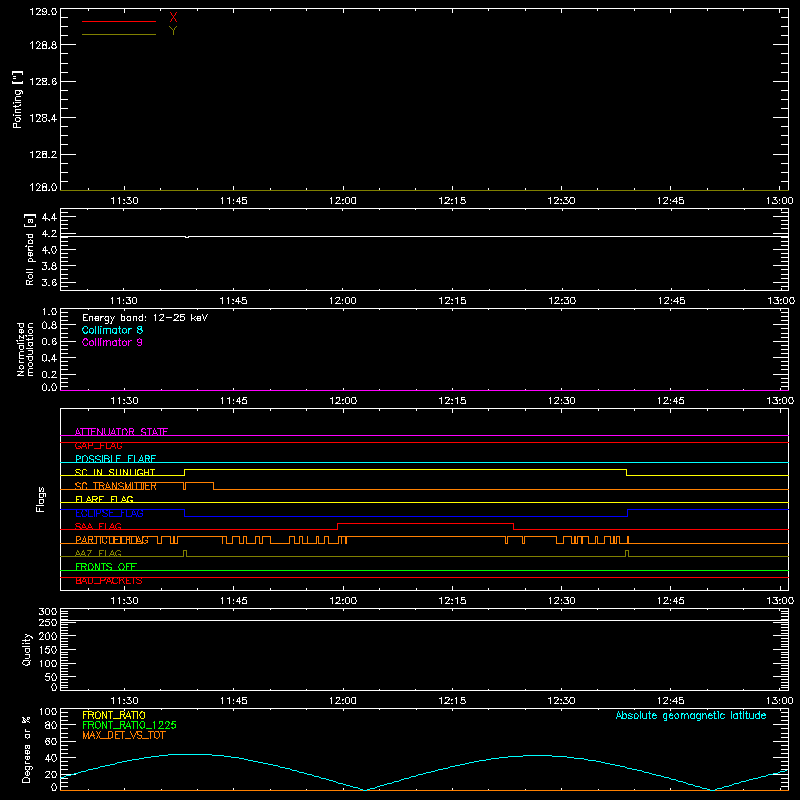
Task: Click the 11:30 label under Flags plot
Action: pyautogui.click(x=124, y=601)
